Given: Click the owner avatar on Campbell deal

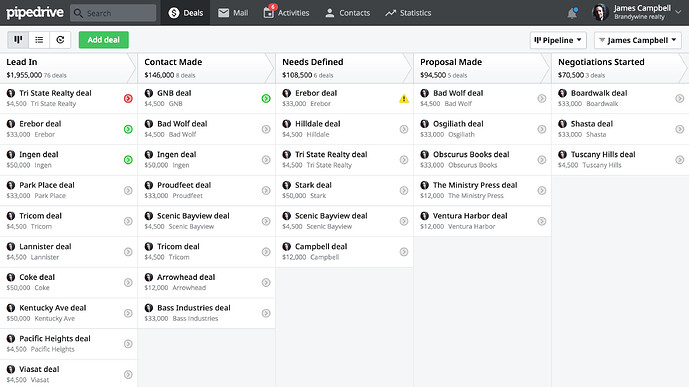Looking at the screenshot, I should pyautogui.click(x=286, y=247).
